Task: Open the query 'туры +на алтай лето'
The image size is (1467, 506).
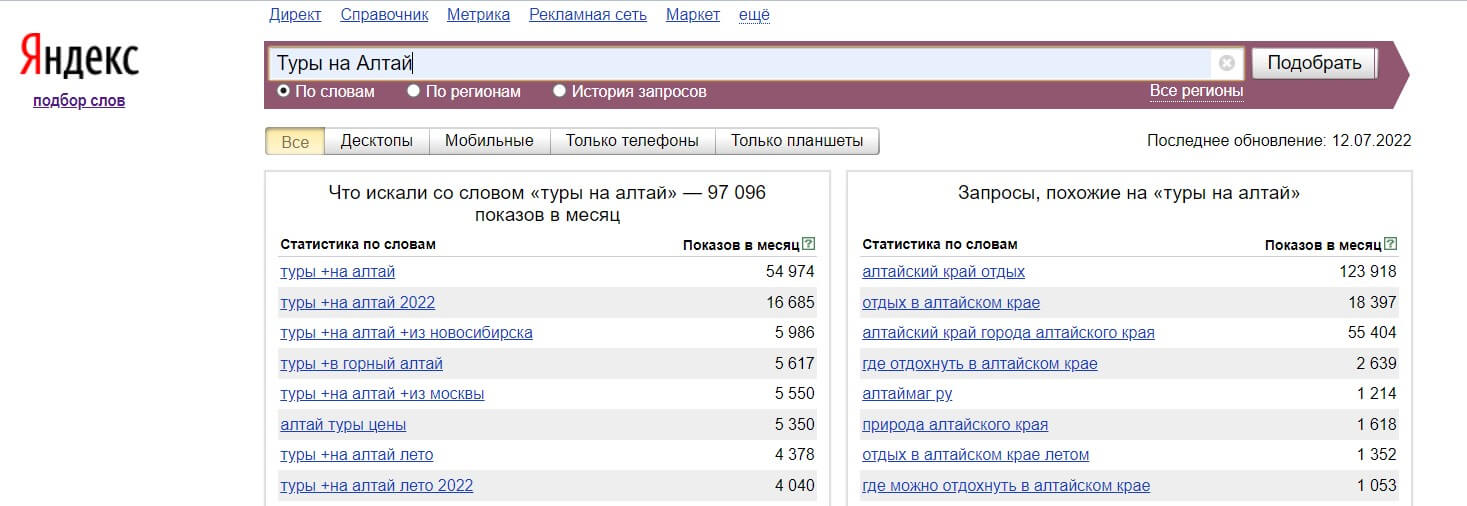Action: click(356, 454)
